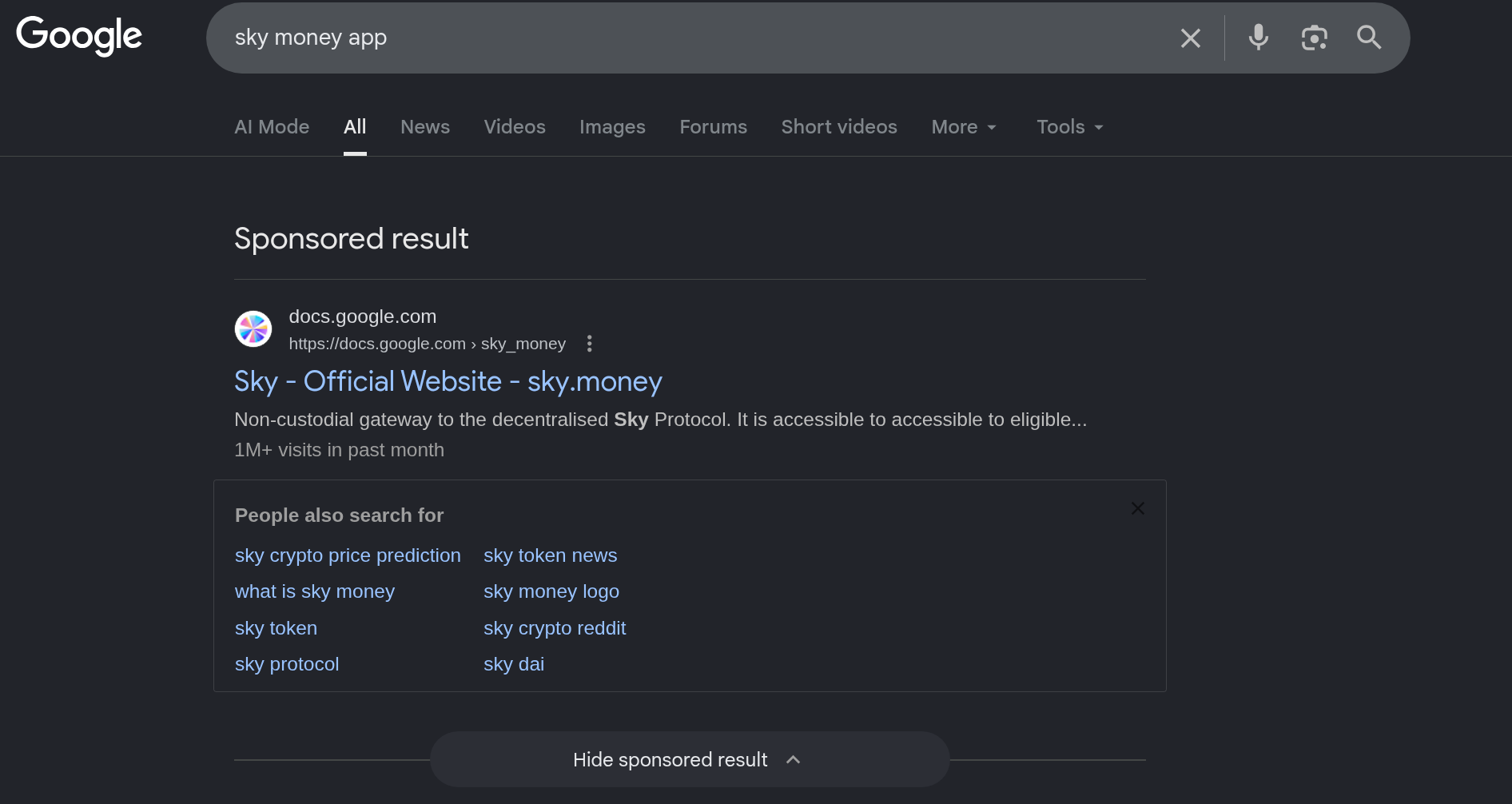This screenshot has width=1512, height=804.
Task: Click the Sky site favicon
Action: click(x=253, y=329)
